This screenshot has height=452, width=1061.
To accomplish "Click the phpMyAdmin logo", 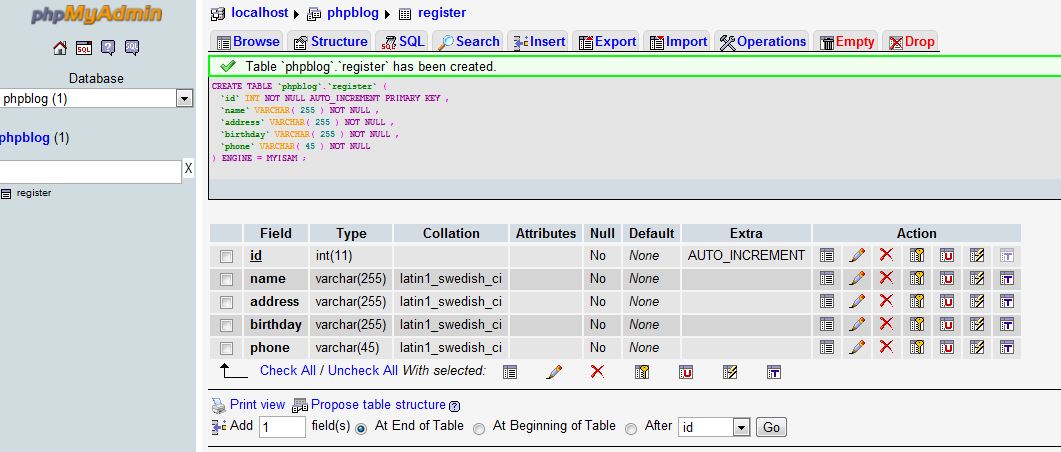I will [x=96, y=14].
